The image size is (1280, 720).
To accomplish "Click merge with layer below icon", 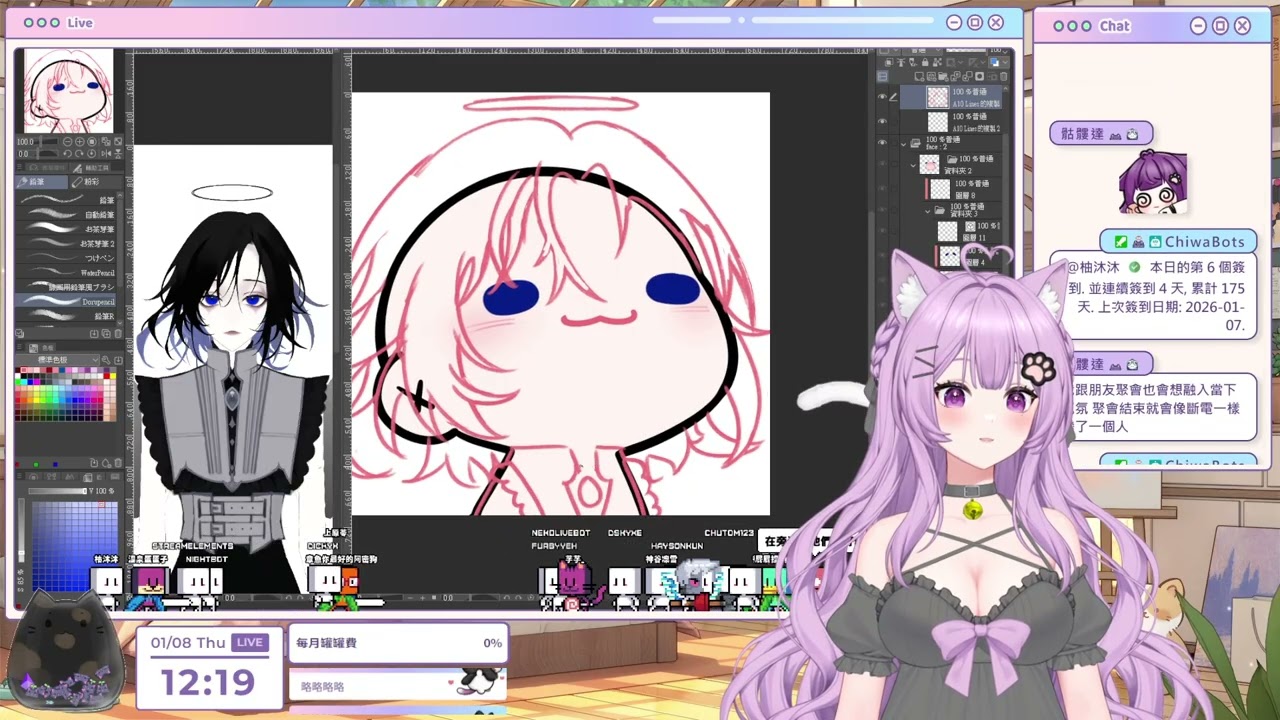I will tap(967, 76).
